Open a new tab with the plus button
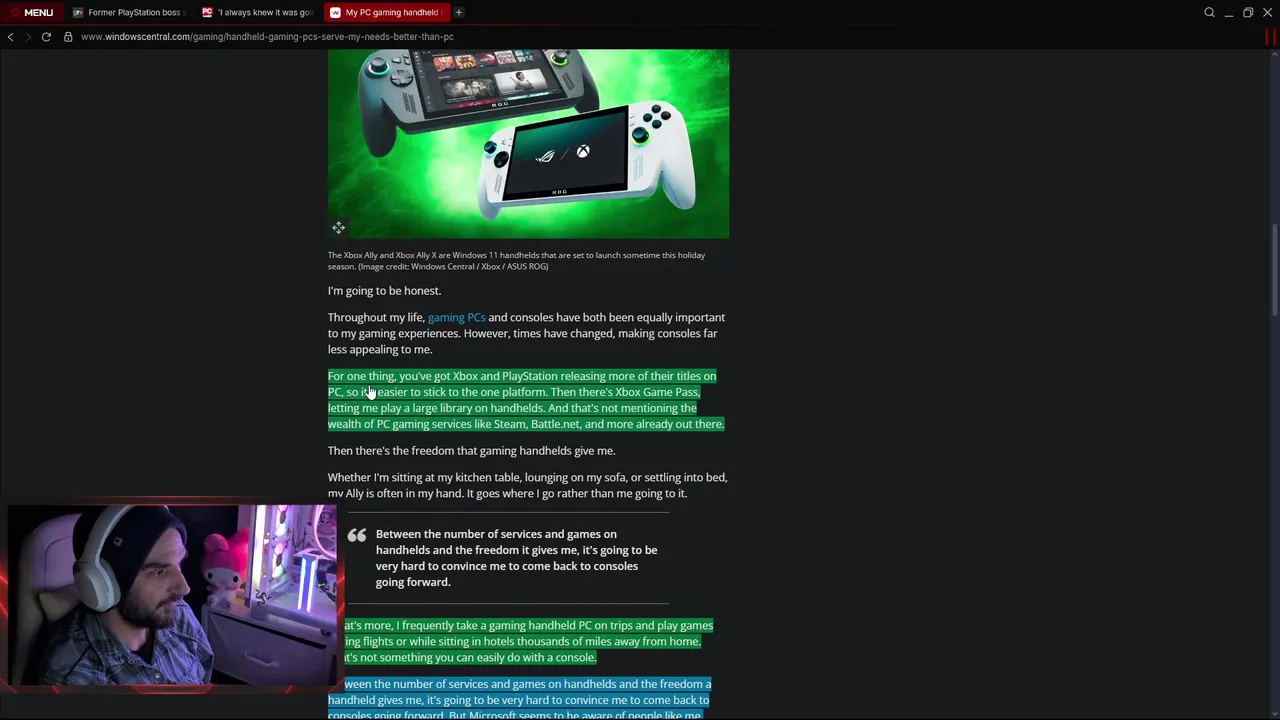Viewport: 1280px width, 720px height. click(459, 12)
